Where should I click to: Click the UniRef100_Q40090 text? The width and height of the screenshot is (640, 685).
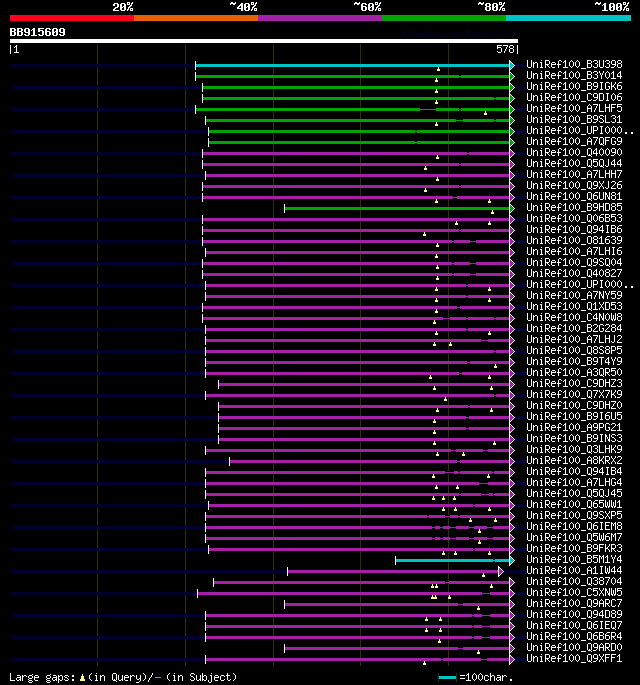point(574,152)
